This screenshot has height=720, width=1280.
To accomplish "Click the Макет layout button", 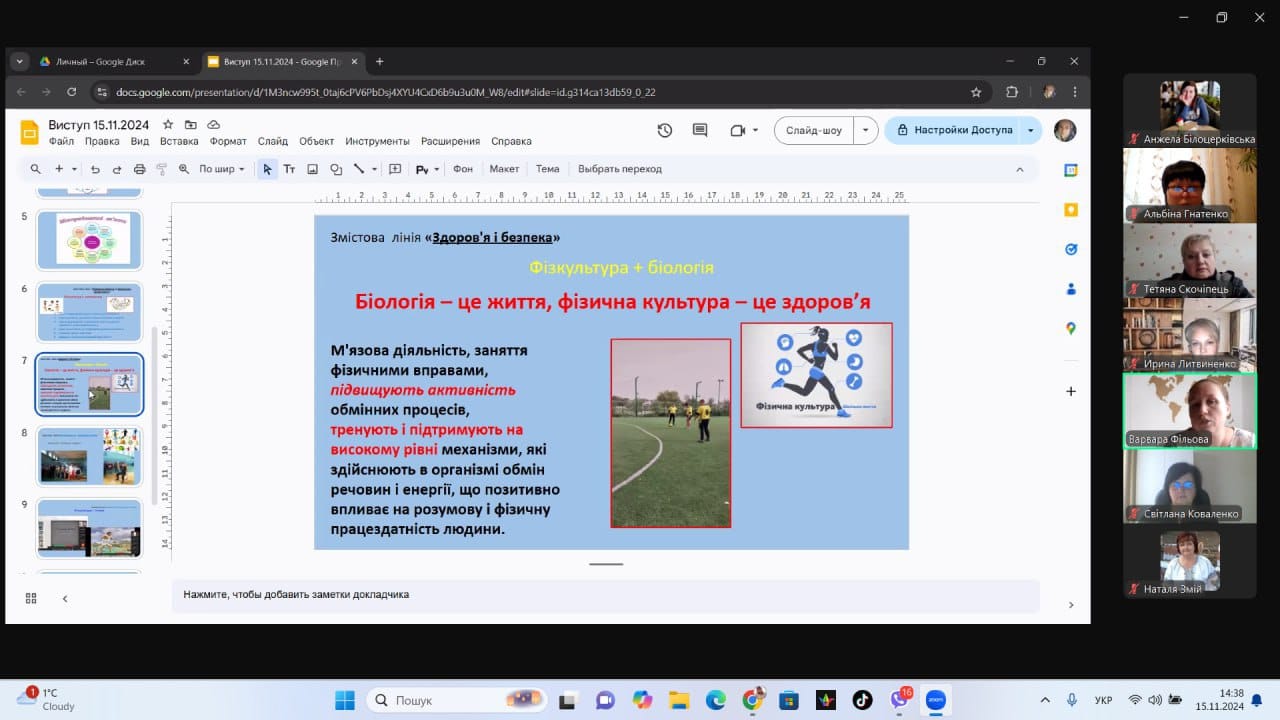I will click(x=504, y=169).
